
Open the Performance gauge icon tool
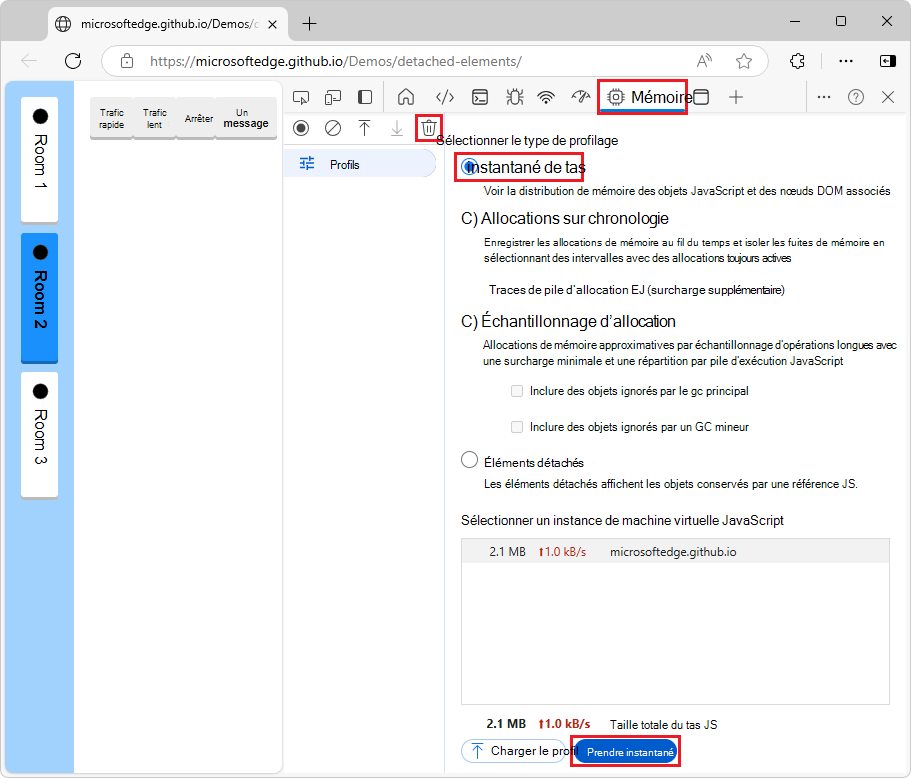point(580,97)
